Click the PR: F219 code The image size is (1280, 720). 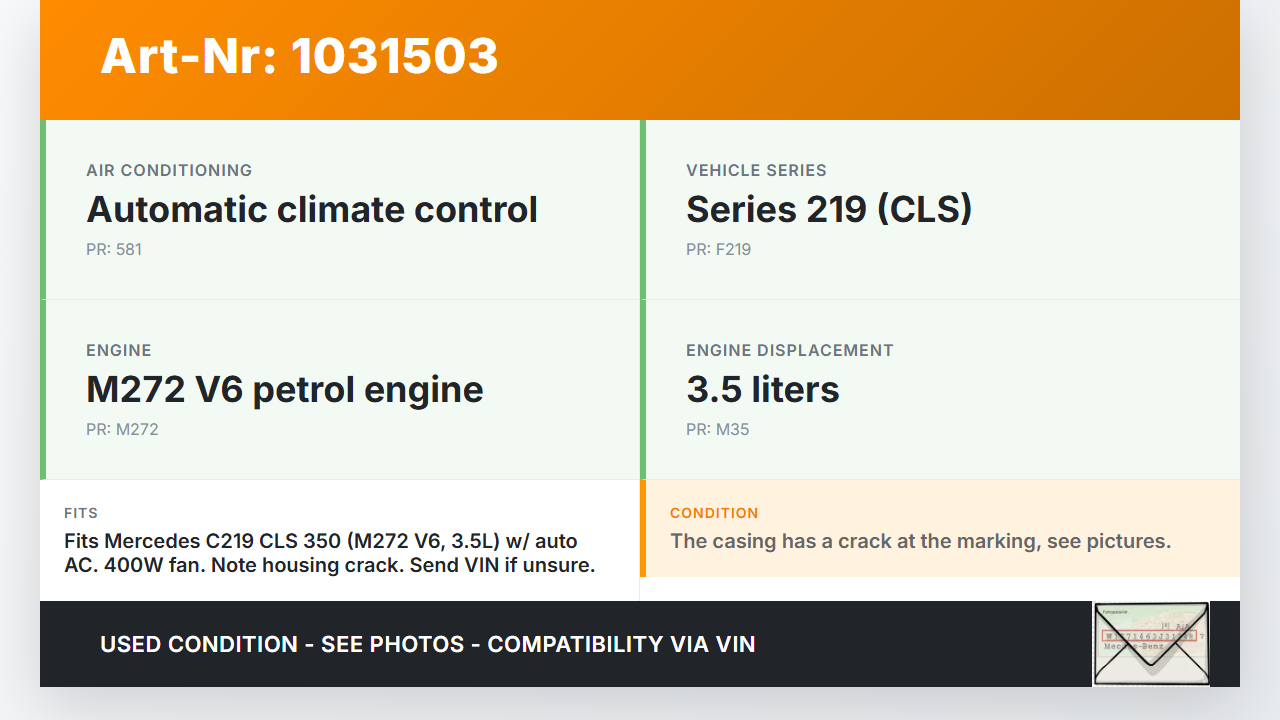(718, 250)
